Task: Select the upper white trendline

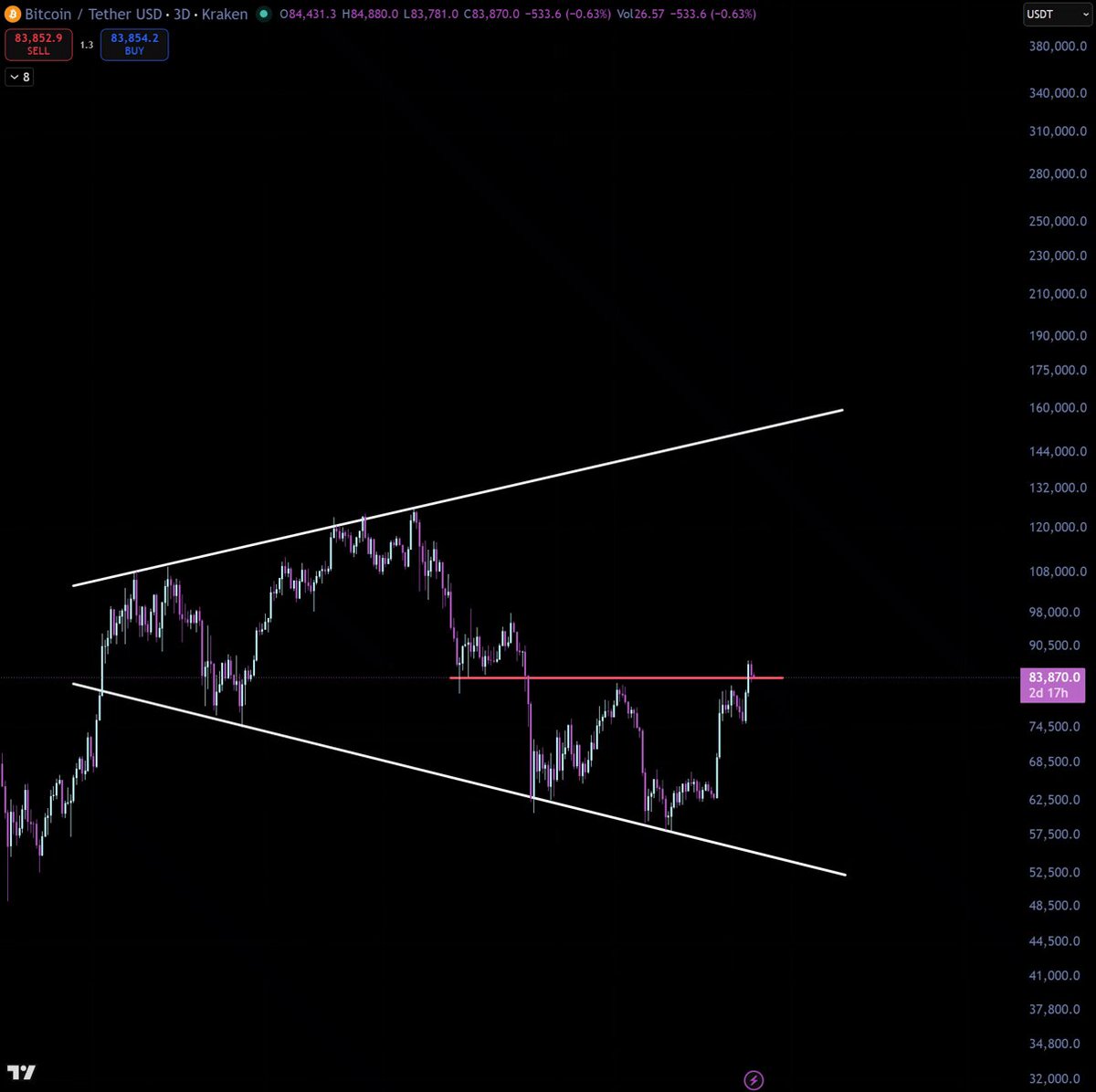Action: [457, 498]
